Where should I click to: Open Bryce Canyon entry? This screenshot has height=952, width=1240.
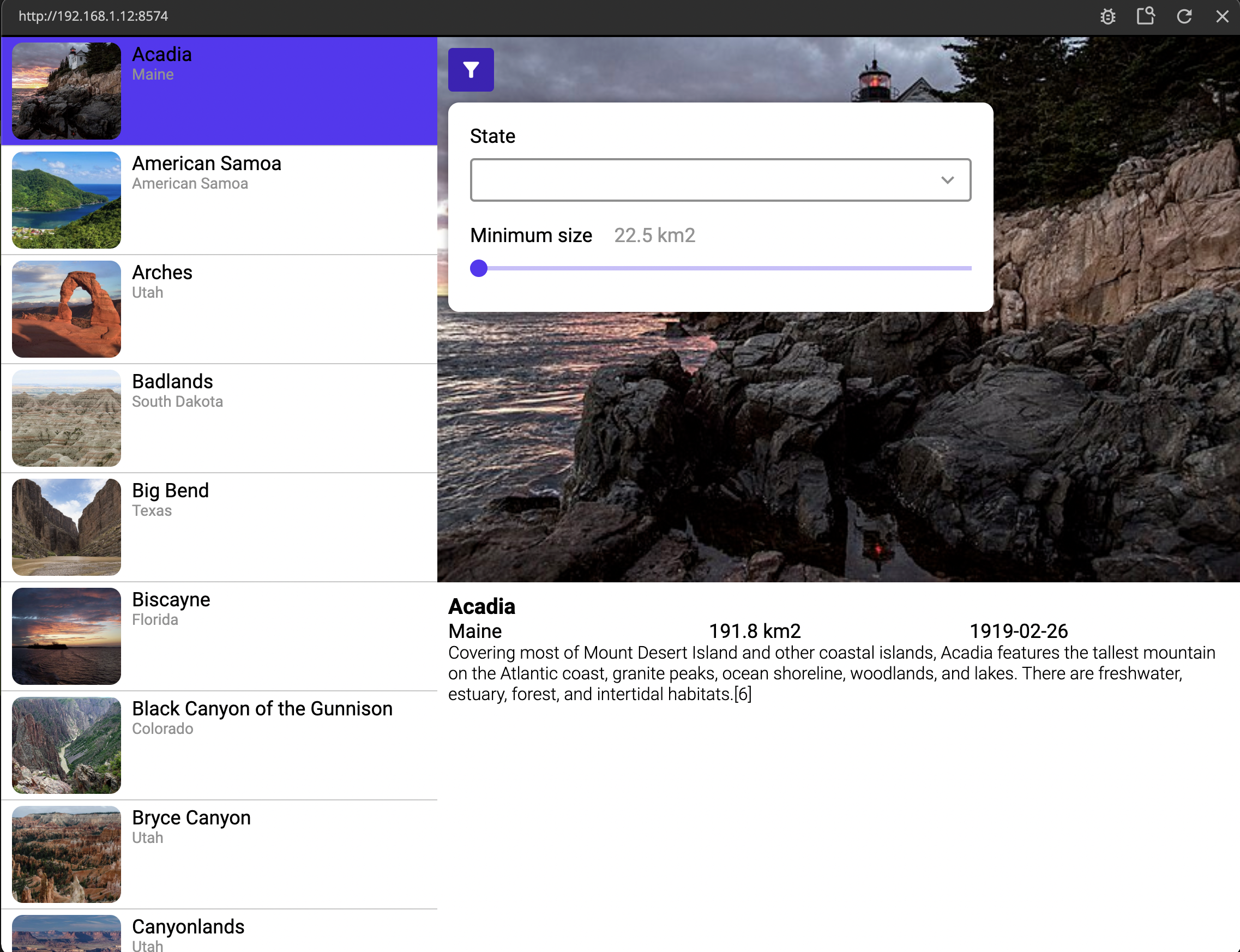coord(219,854)
